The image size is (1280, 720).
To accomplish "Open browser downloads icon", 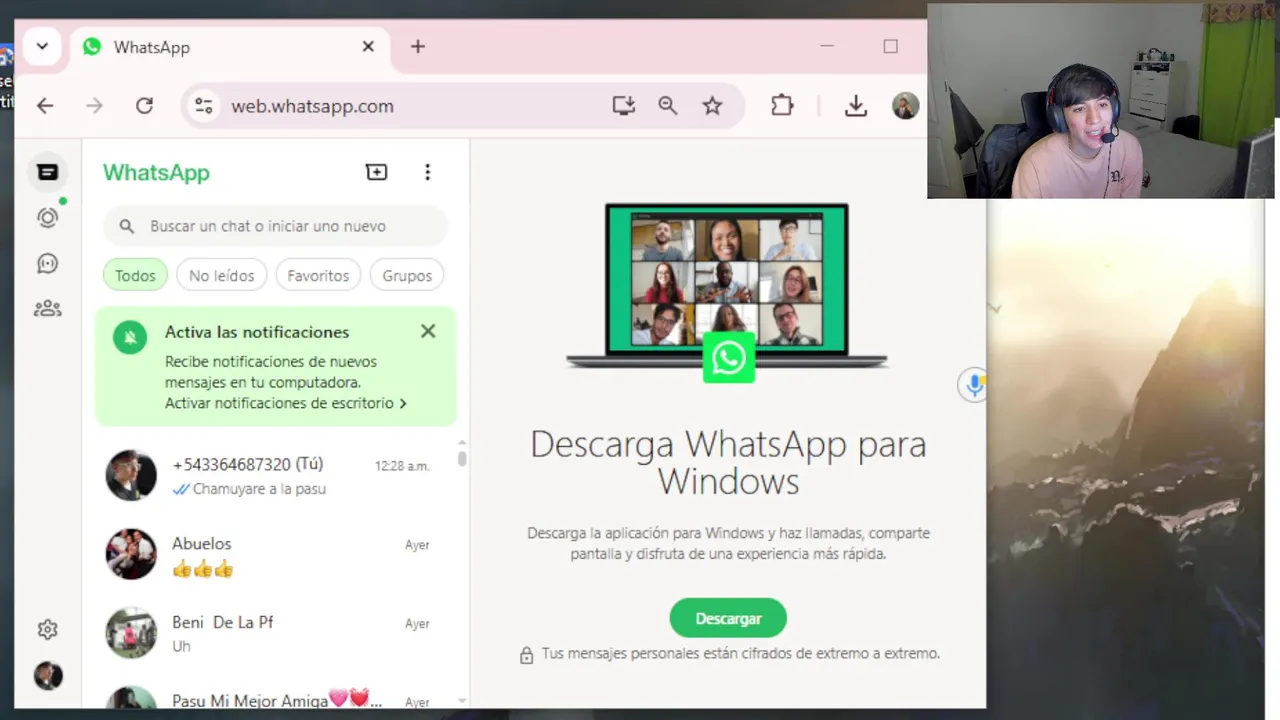I will (x=856, y=105).
